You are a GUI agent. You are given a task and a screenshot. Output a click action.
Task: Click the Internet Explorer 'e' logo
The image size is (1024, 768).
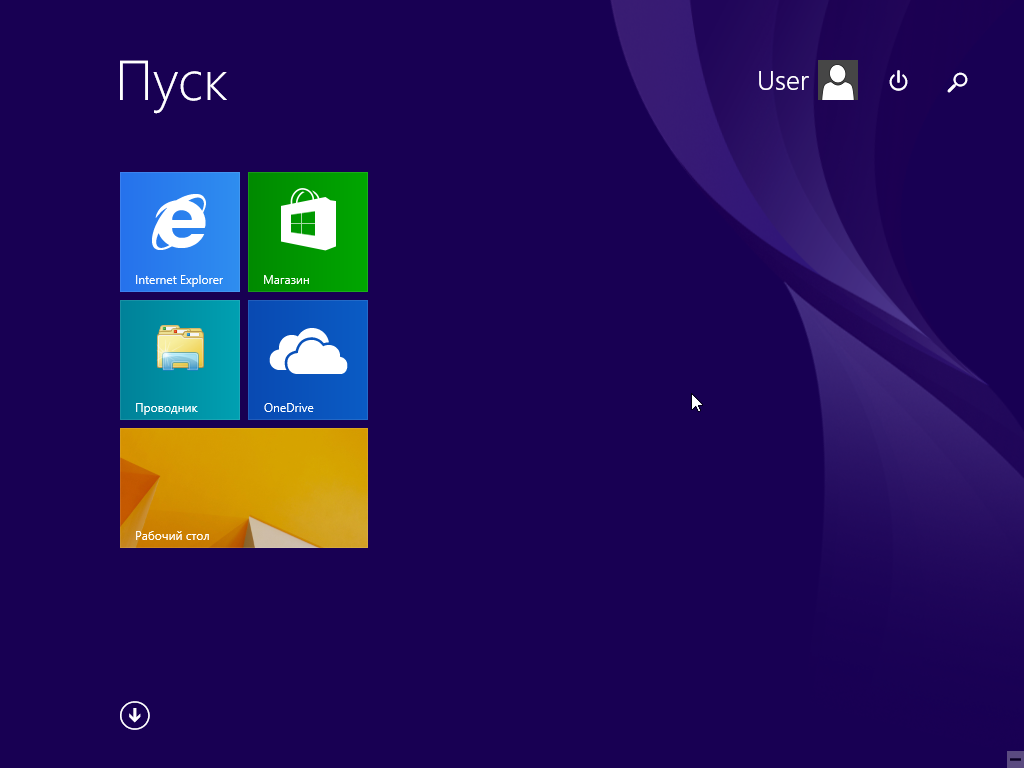pos(180,222)
